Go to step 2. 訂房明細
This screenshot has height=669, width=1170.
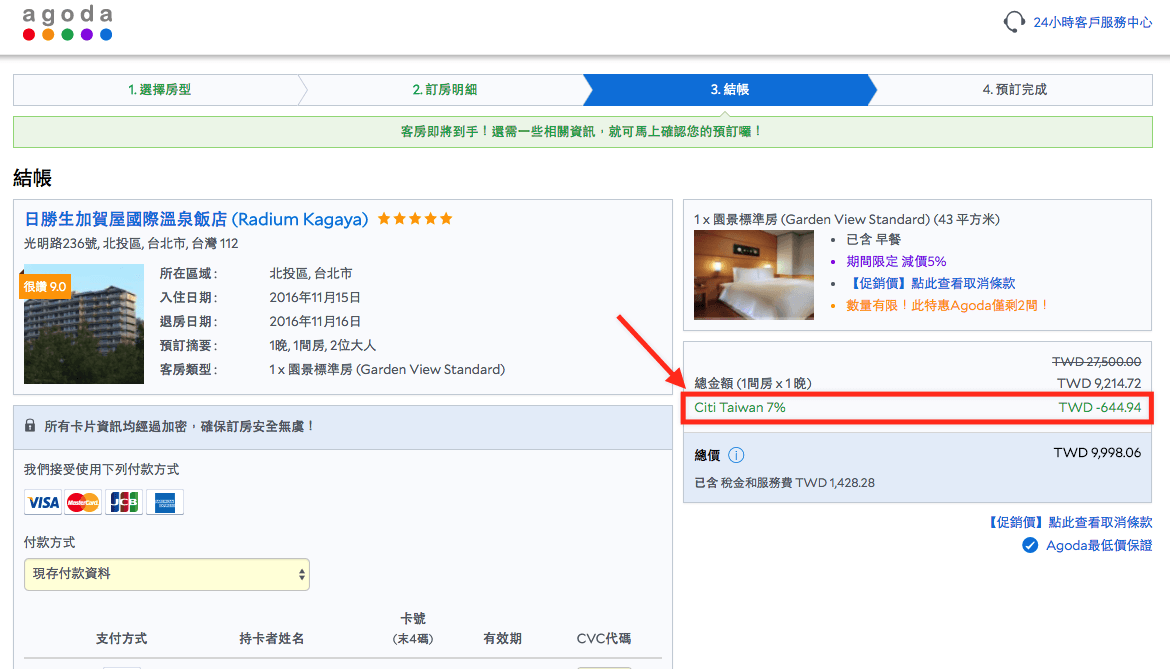[445, 89]
